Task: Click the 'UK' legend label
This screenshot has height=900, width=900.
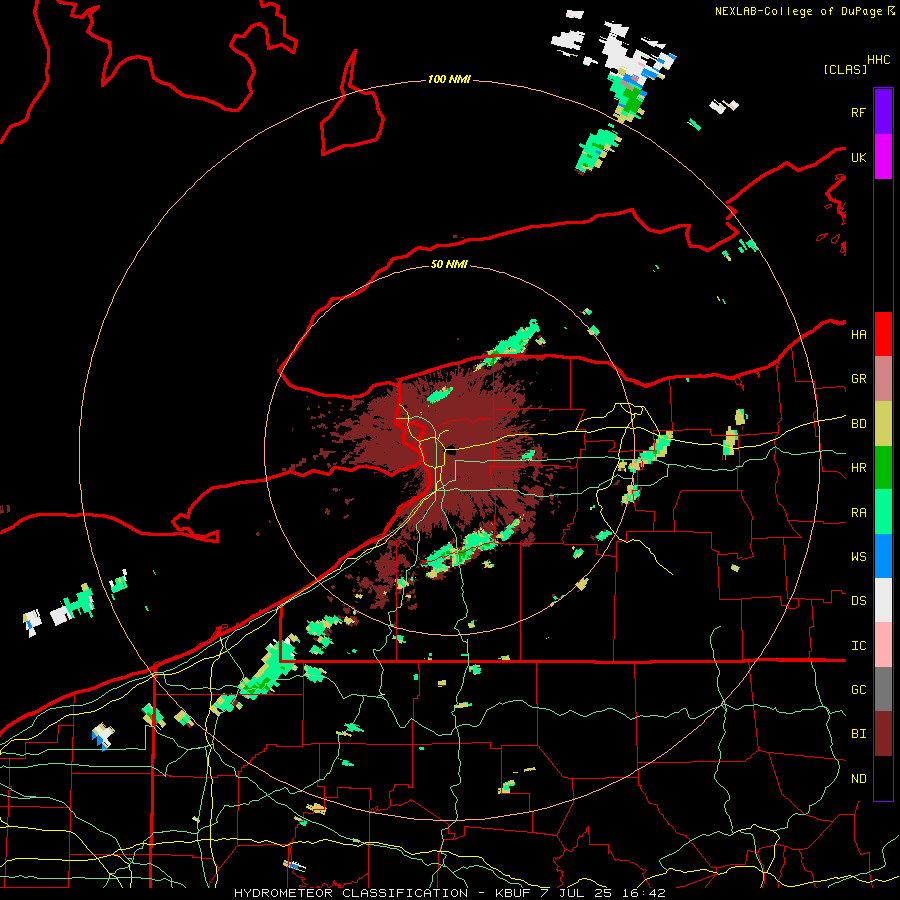Action: [858, 157]
